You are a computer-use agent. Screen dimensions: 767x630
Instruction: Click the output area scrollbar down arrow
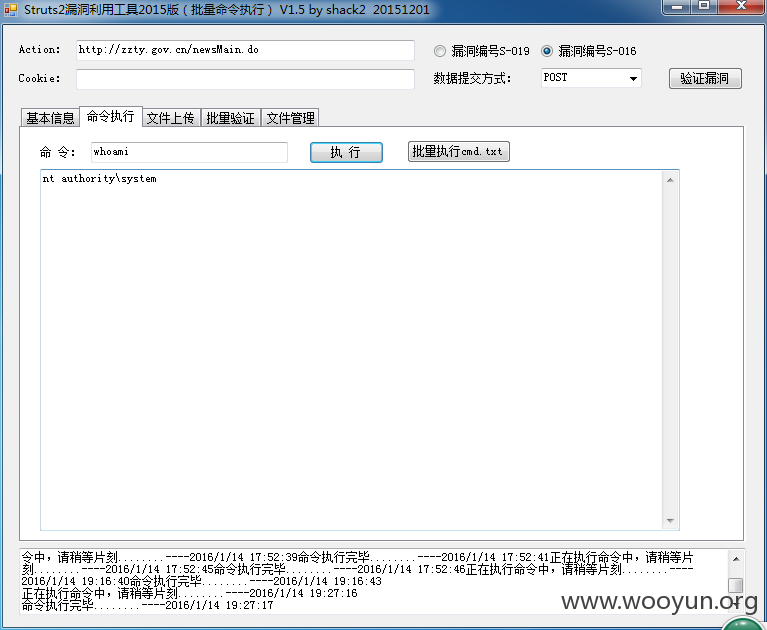pos(670,521)
